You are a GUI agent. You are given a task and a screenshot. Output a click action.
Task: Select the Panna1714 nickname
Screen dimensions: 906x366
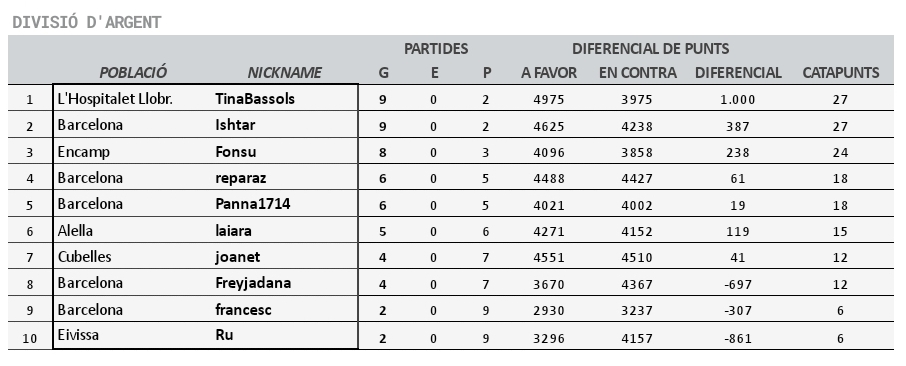coord(253,204)
